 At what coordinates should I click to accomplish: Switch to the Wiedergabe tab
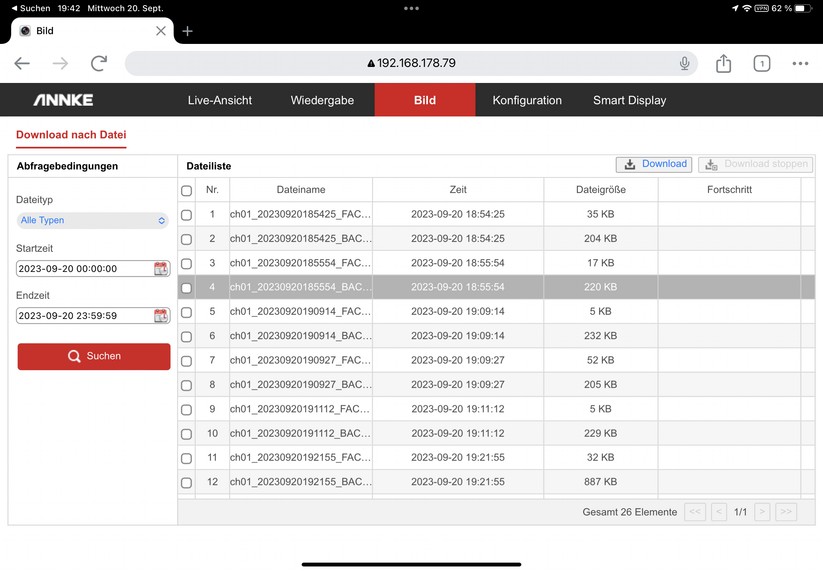322,100
